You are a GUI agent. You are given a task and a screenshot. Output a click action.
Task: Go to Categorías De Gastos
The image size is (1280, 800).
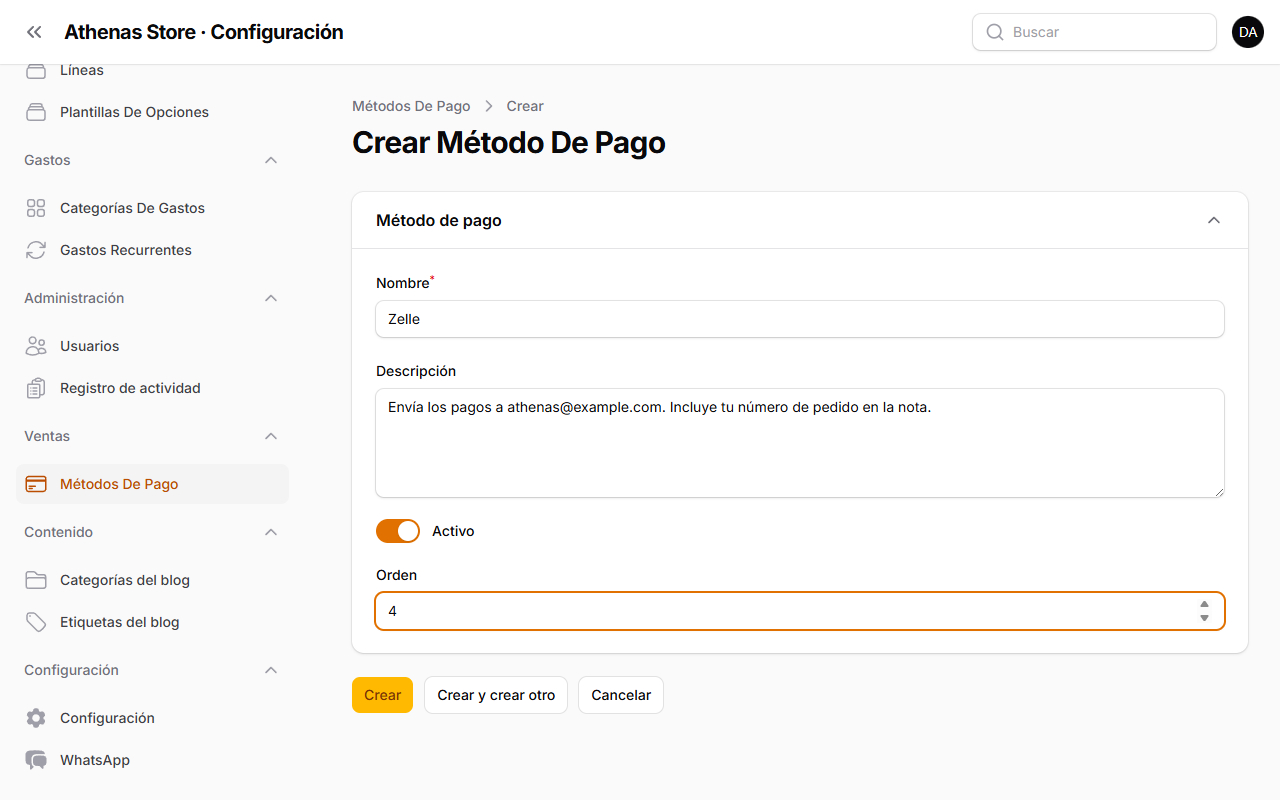(152, 208)
